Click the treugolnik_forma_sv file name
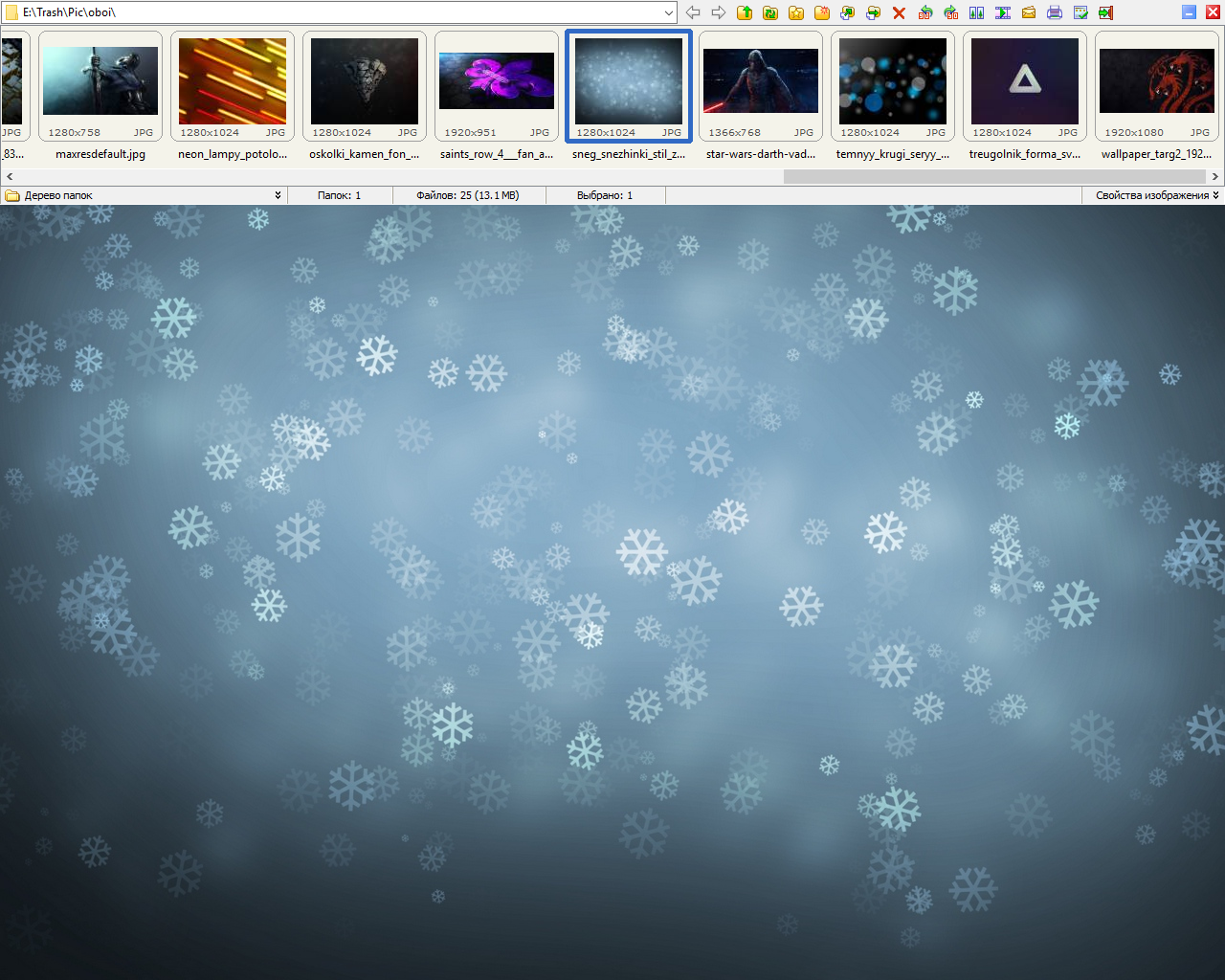 point(1025,154)
